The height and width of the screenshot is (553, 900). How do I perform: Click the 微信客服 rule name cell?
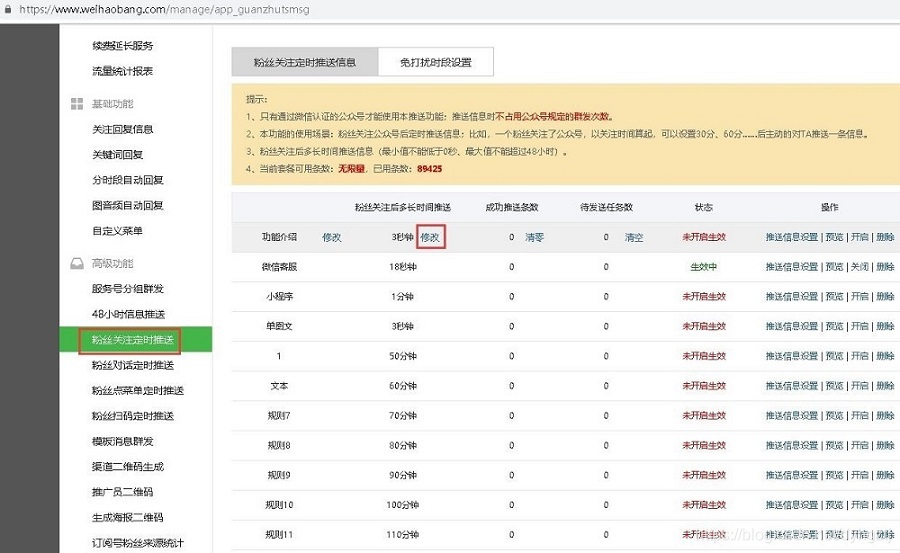tap(279, 267)
